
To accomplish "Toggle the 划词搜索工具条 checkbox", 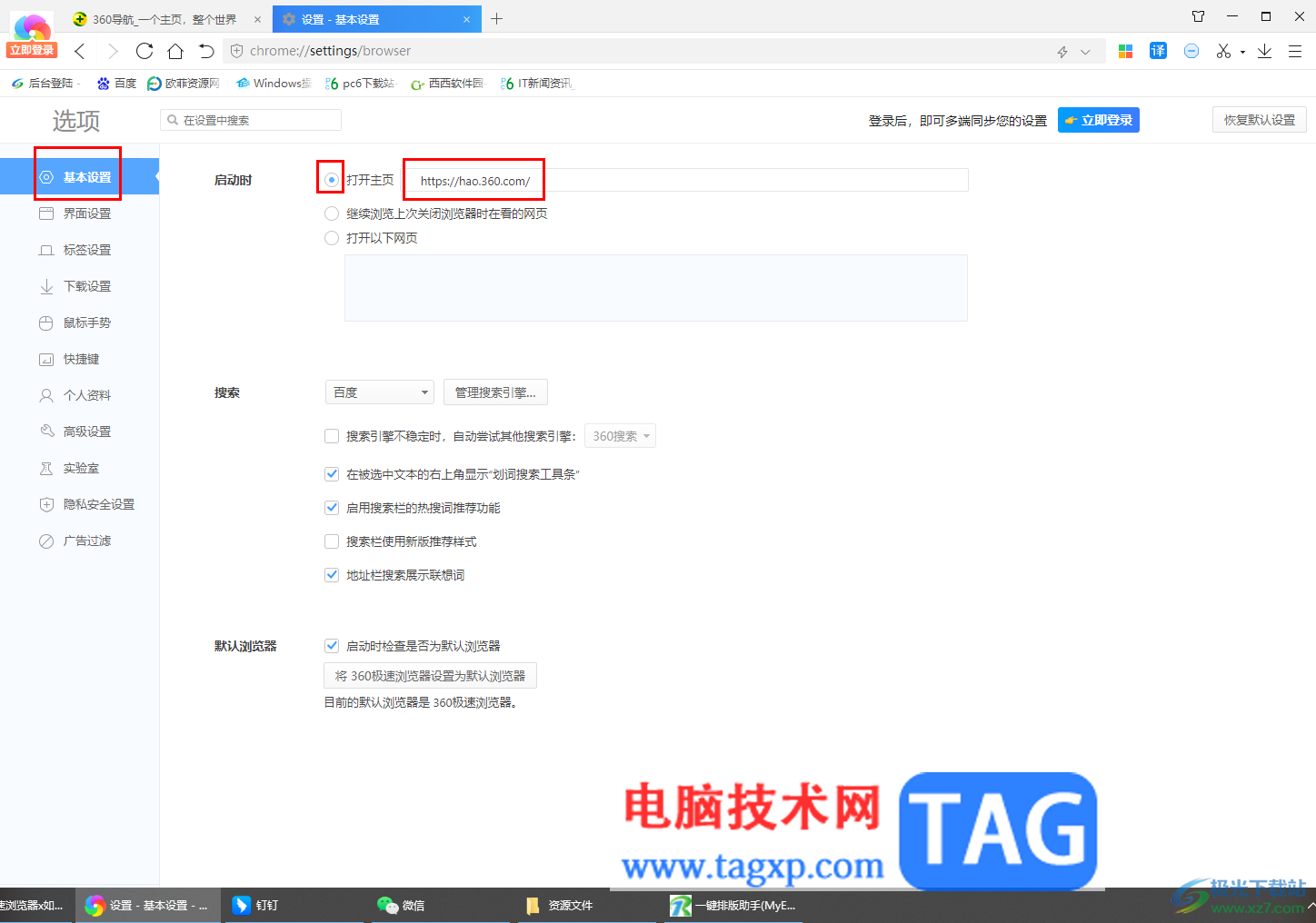I will 332,474.
